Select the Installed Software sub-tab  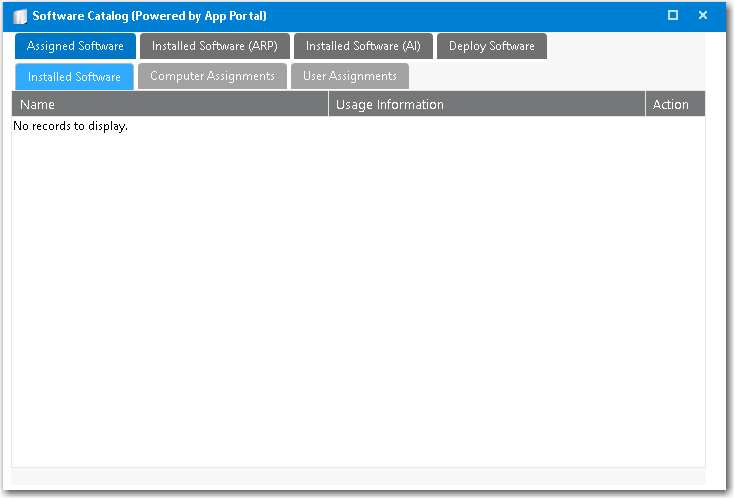click(x=74, y=77)
